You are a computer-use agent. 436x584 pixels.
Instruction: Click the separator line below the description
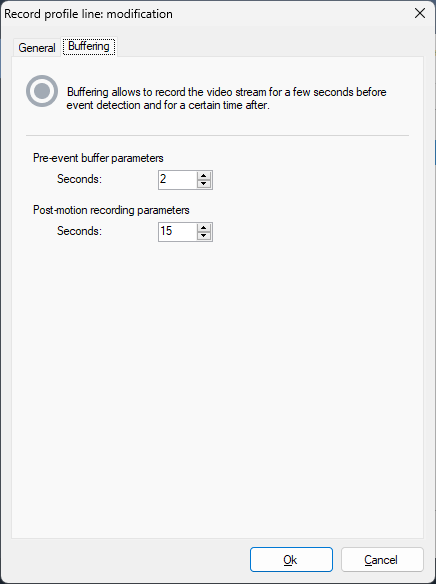217,135
